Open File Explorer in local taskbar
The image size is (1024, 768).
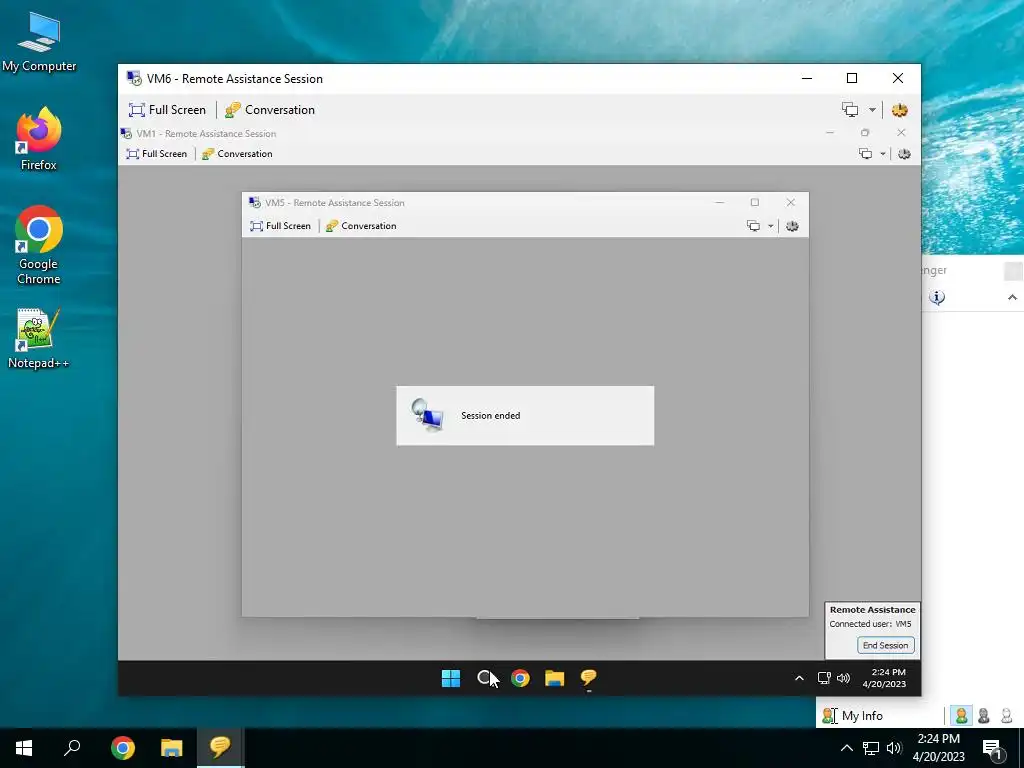(x=172, y=748)
